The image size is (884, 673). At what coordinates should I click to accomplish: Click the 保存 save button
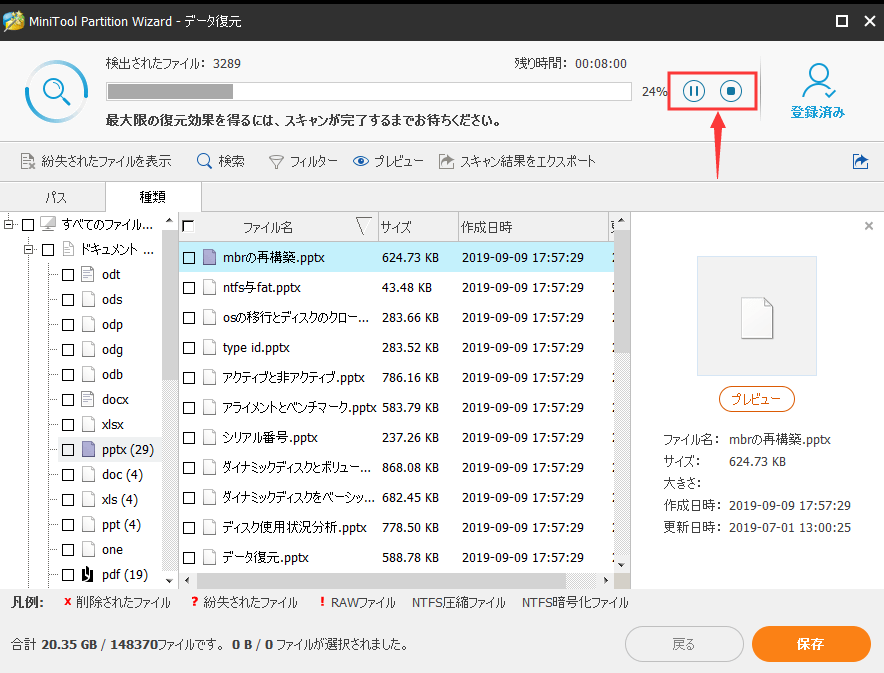click(x=811, y=645)
